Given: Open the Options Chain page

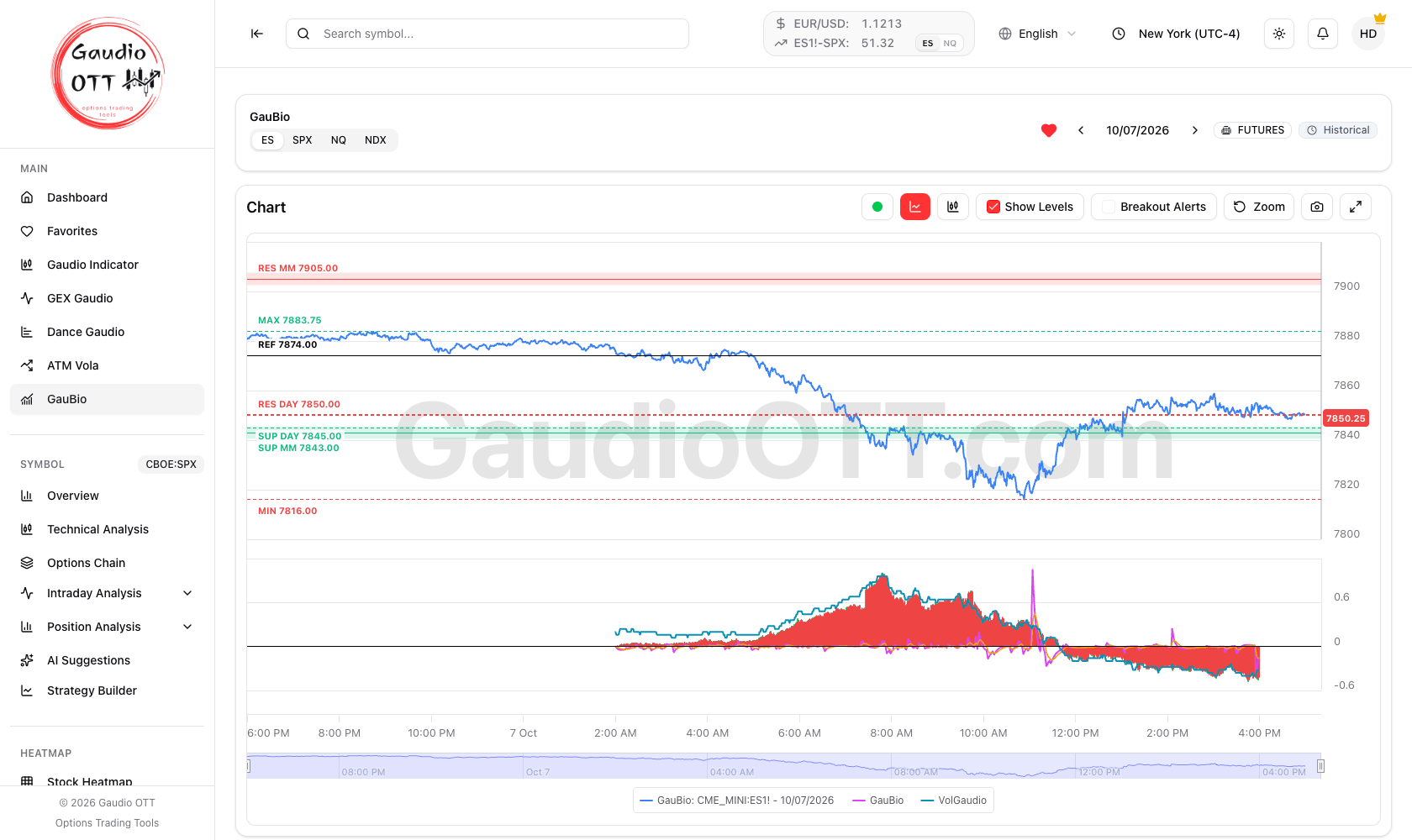Looking at the screenshot, I should (x=107, y=563).
